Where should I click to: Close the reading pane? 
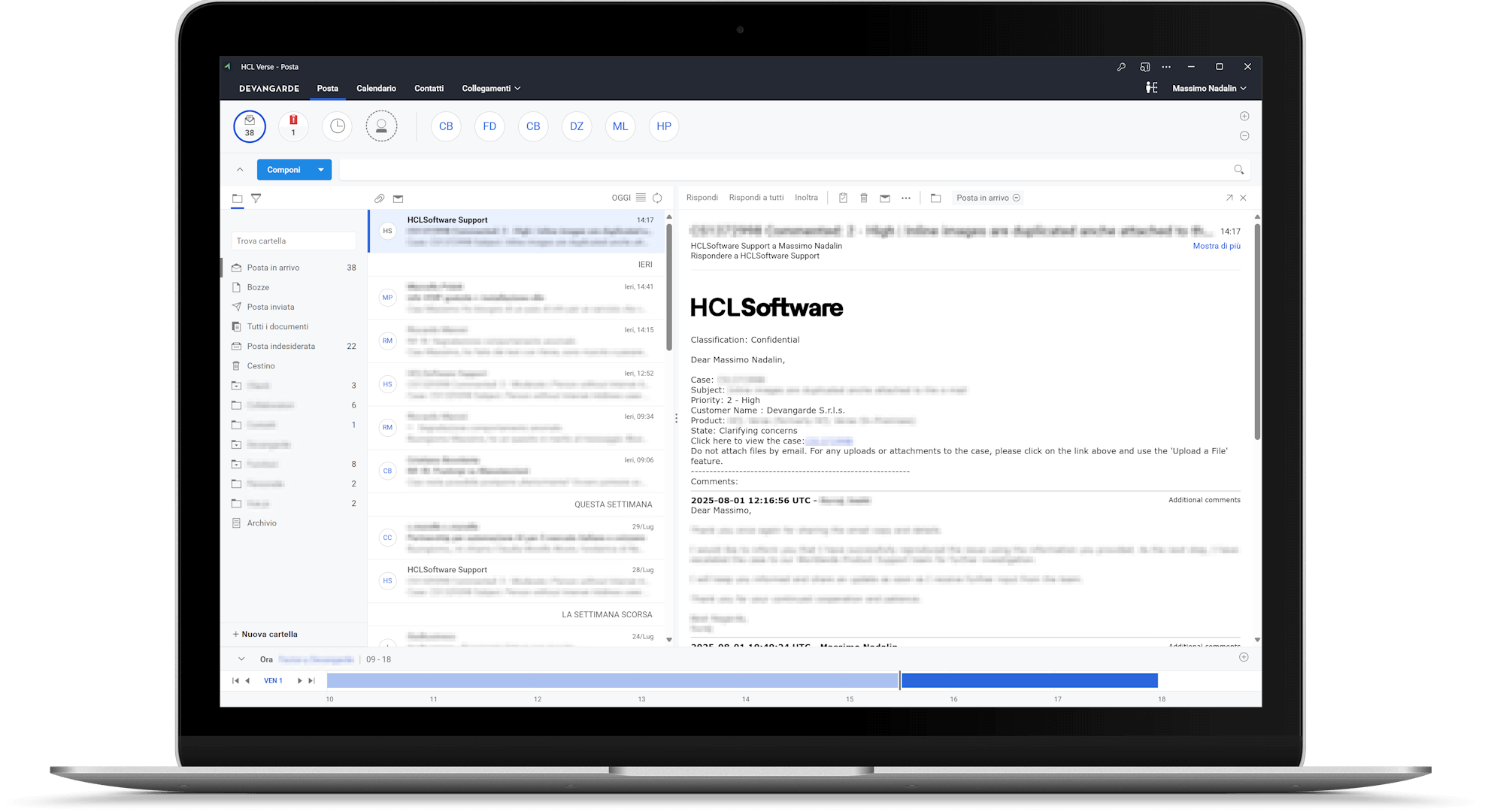(1244, 198)
